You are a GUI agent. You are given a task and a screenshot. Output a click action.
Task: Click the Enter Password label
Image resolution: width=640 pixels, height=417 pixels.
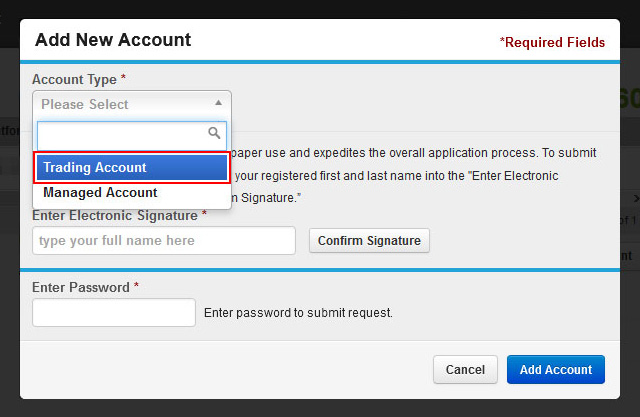tap(85, 287)
